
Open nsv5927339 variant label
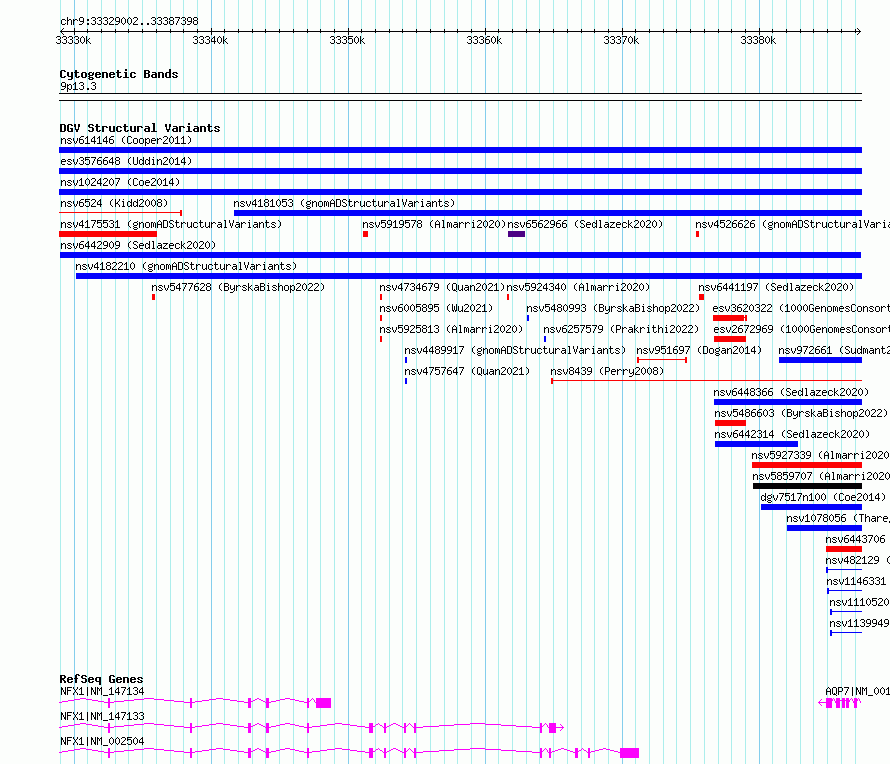[x=820, y=455]
